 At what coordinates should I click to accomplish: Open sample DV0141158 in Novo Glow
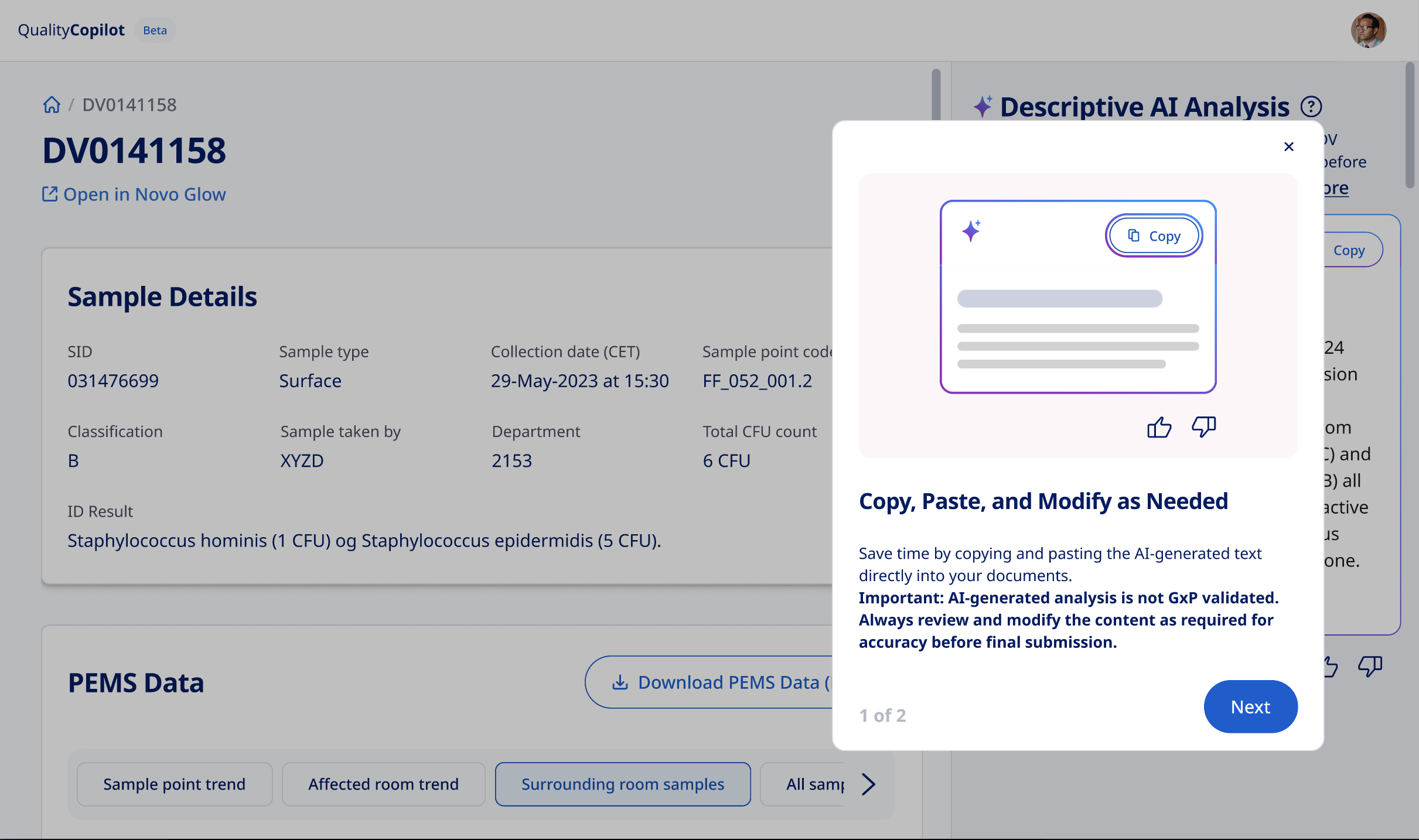tap(144, 194)
